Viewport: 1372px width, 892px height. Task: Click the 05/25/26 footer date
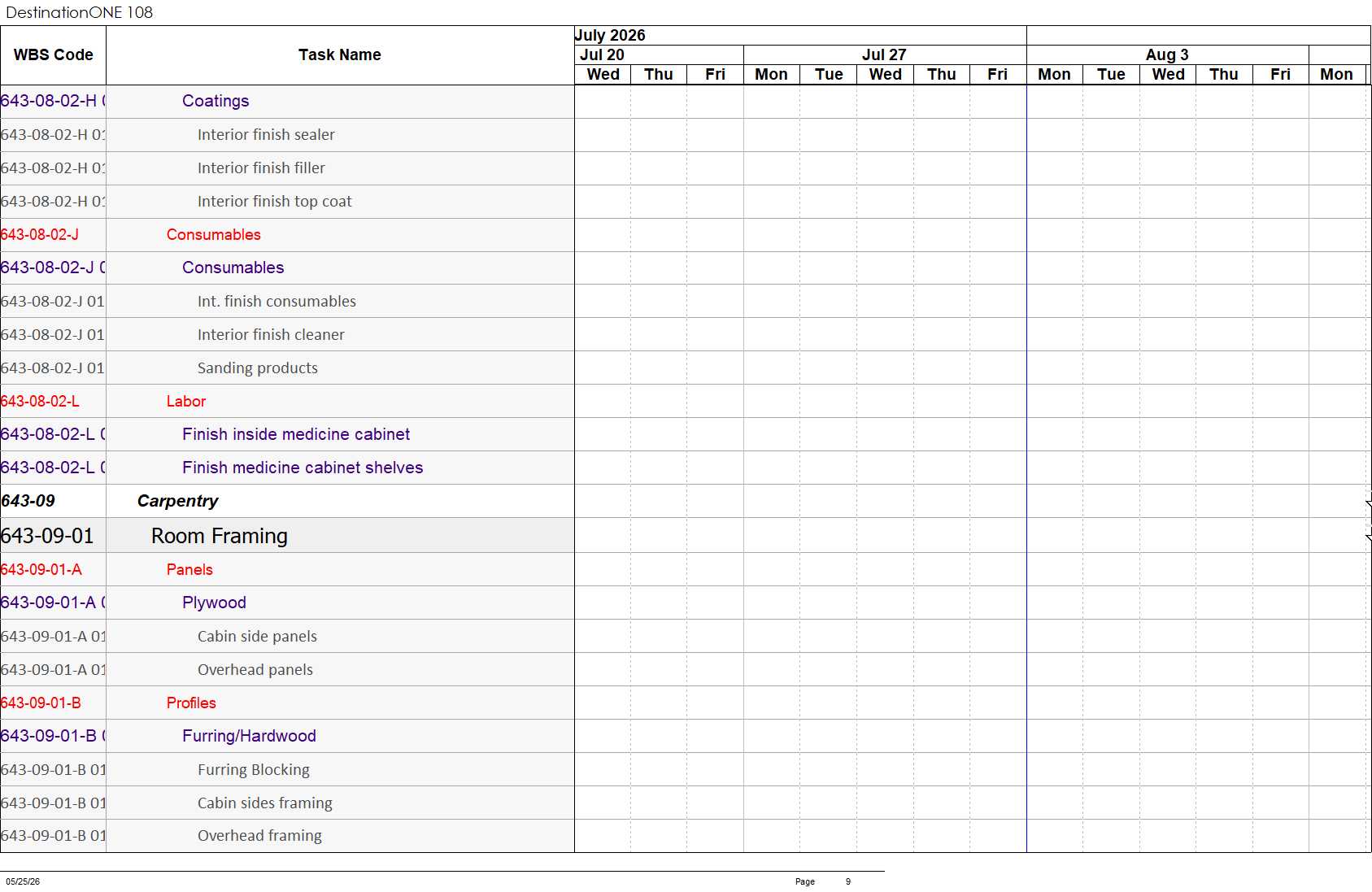23,882
